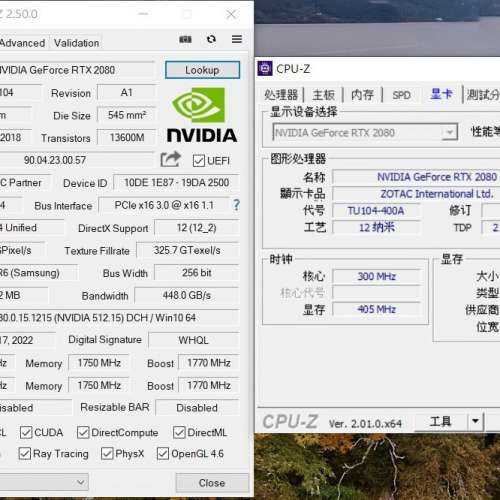The image size is (500, 500).
Task: Click the 300 MHz core clock in CPU-Z
Action: pos(377,276)
